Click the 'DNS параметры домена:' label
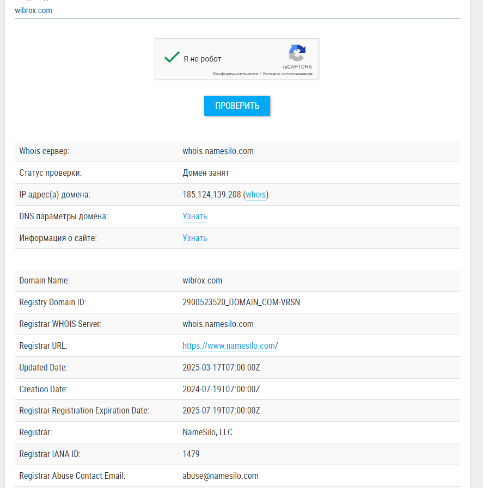Image resolution: width=483 pixels, height=488 pixels. [63, 216]
